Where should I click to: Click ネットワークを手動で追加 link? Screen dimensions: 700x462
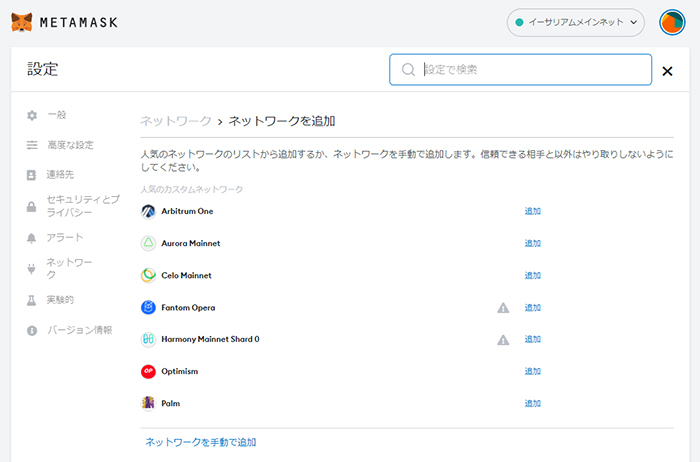(x=201, y=442)
